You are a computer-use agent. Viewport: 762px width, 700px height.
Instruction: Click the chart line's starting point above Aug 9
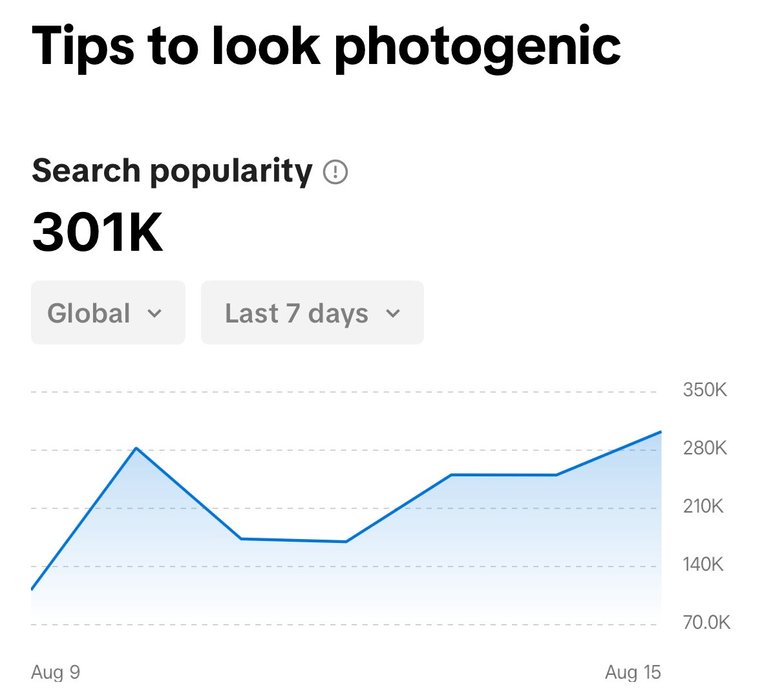pyautogui.click(x=32, y=590)
